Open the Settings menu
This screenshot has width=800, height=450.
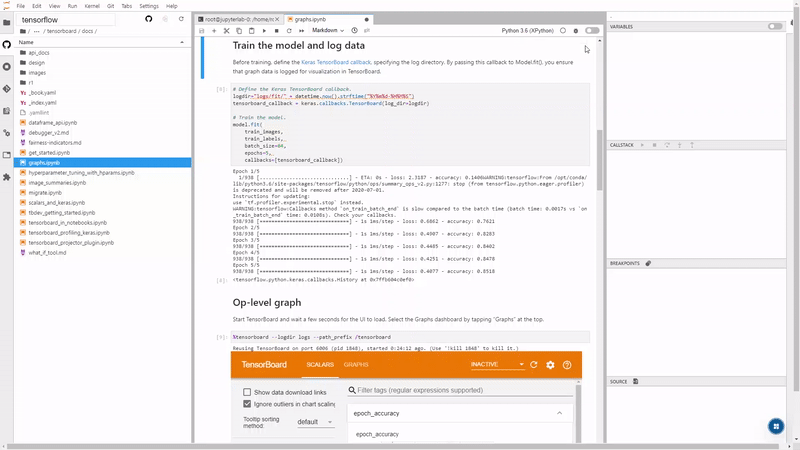(149, 6)
